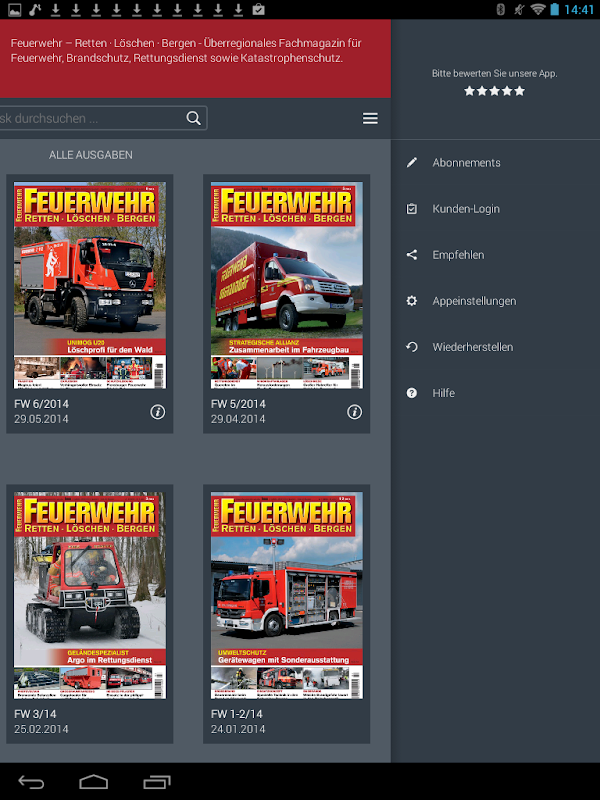Tap the date 24.01.2014
The height and width of the screenshot is (800, 600).
tap(238, 729)
